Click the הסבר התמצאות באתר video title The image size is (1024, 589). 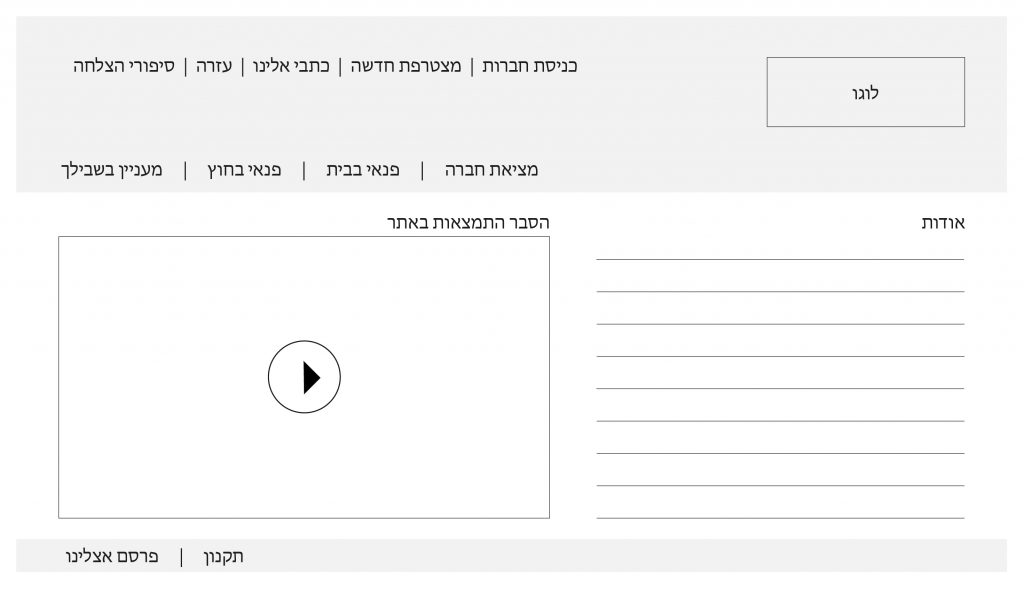click(x=468, y=222)
